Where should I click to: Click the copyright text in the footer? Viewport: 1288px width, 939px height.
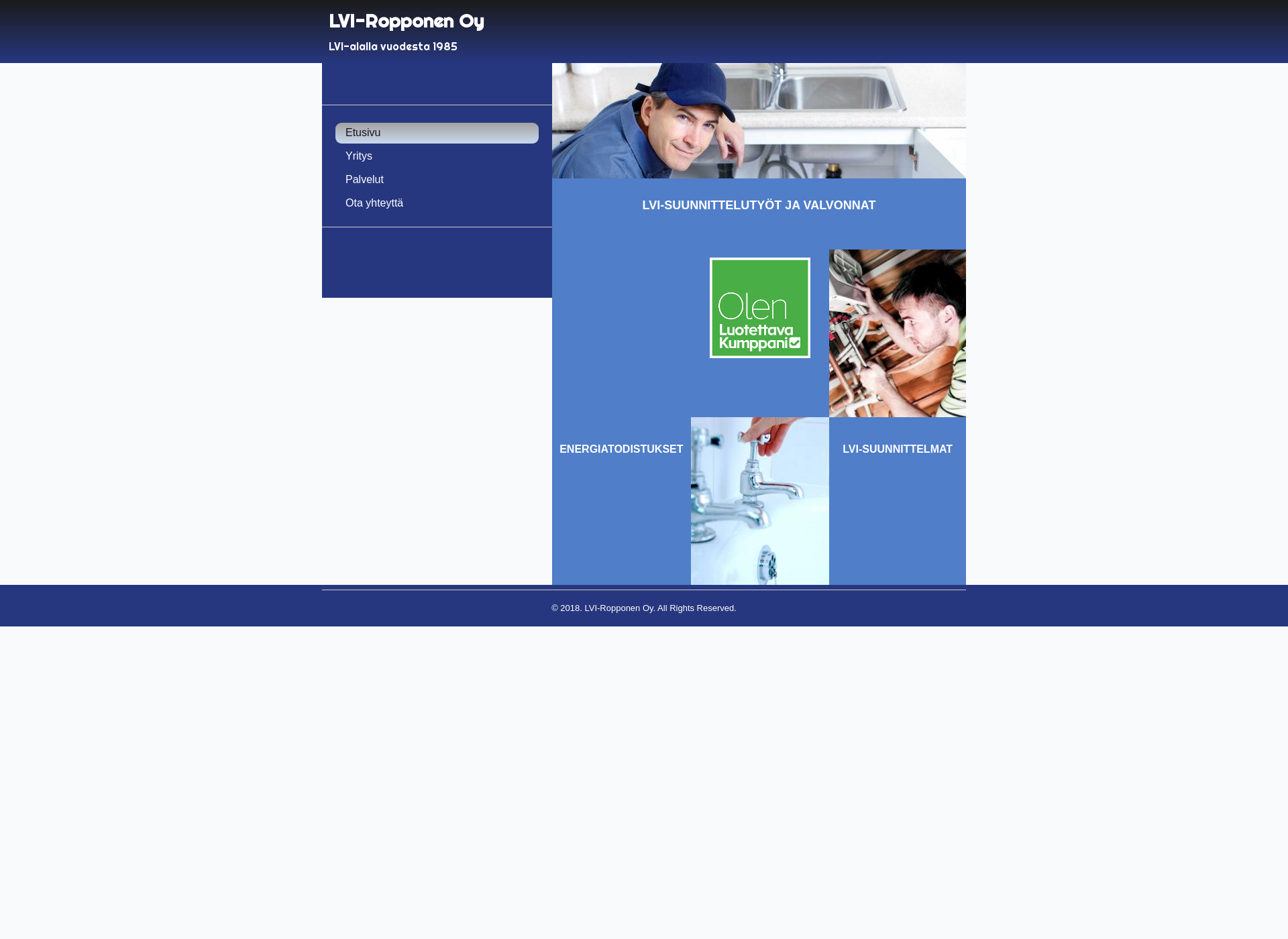[x=644, y=608]
